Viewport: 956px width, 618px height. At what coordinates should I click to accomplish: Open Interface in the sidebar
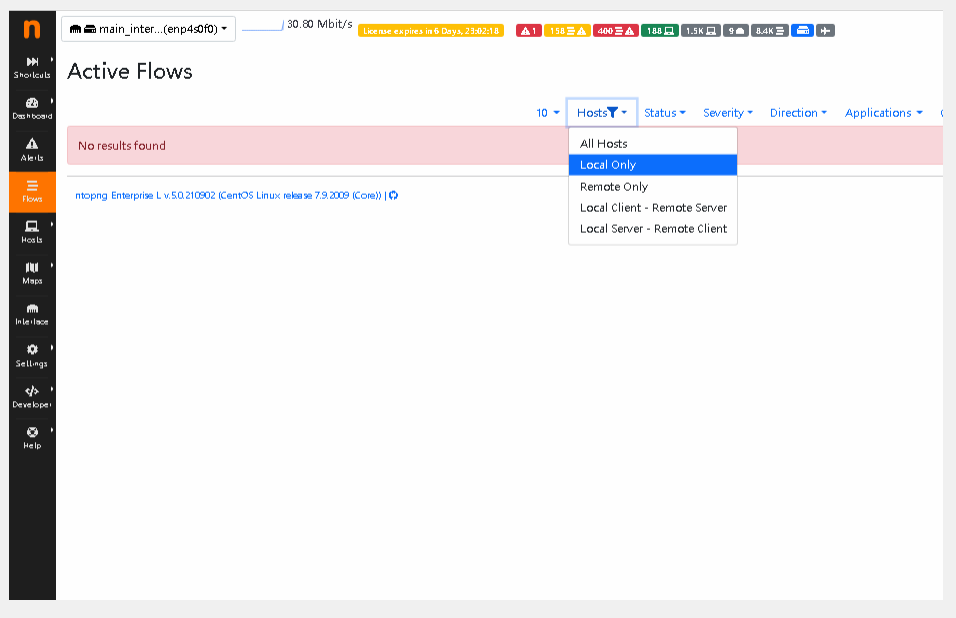click(32, 314)
